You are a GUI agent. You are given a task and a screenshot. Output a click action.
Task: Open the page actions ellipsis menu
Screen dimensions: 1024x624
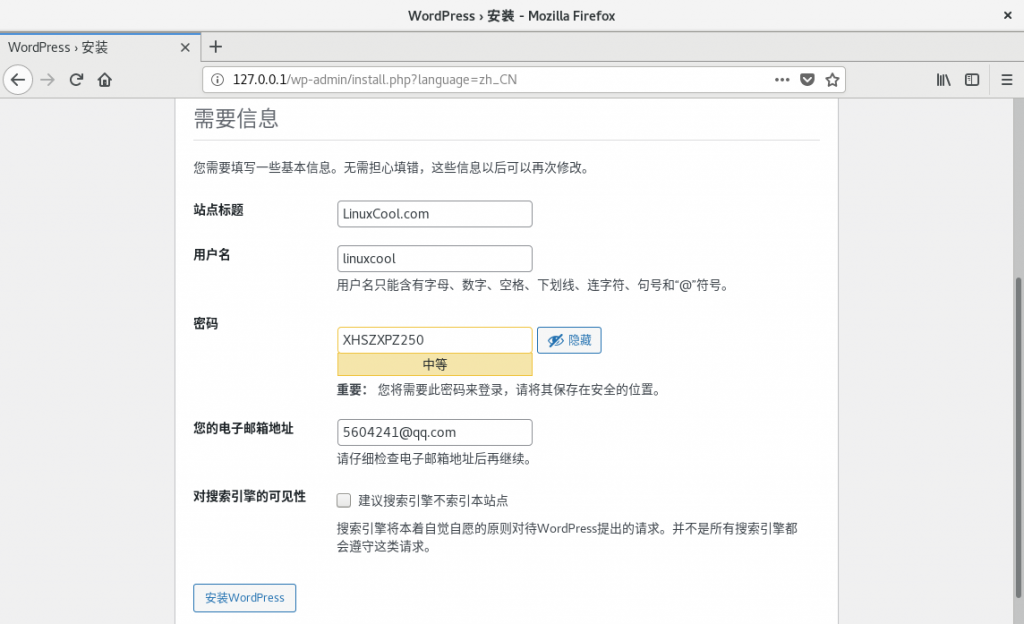pyautogui.click(x=782, y=79)
